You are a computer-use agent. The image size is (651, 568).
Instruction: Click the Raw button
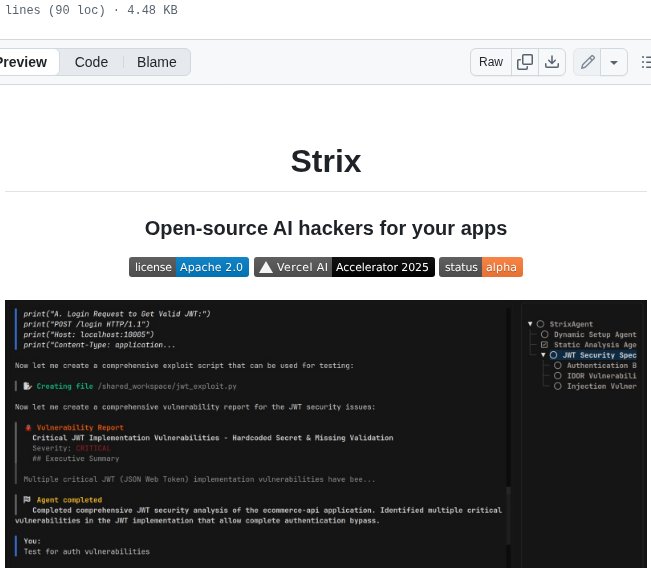pos(491,62)
